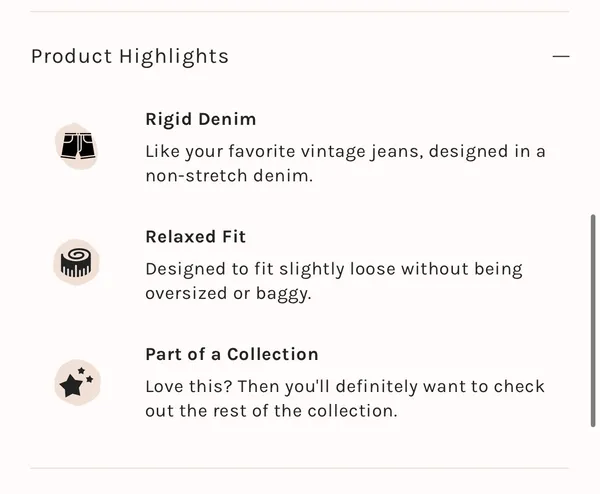The height and width of the screenshot is (494, 600).
Task: Click the Product Highlights heading
Action: [130, 57]
